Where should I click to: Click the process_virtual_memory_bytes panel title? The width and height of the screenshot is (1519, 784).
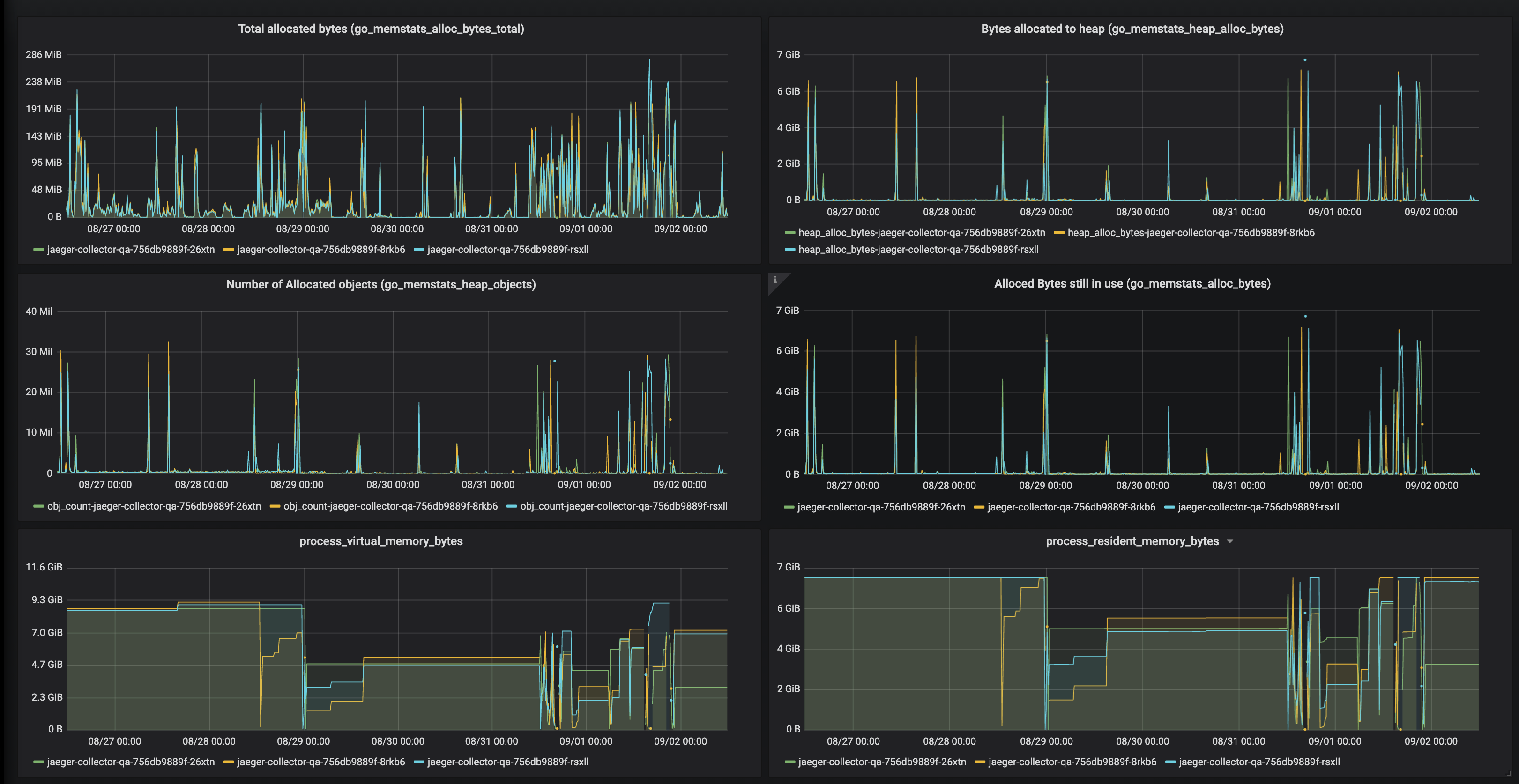(x=381, y=541)
